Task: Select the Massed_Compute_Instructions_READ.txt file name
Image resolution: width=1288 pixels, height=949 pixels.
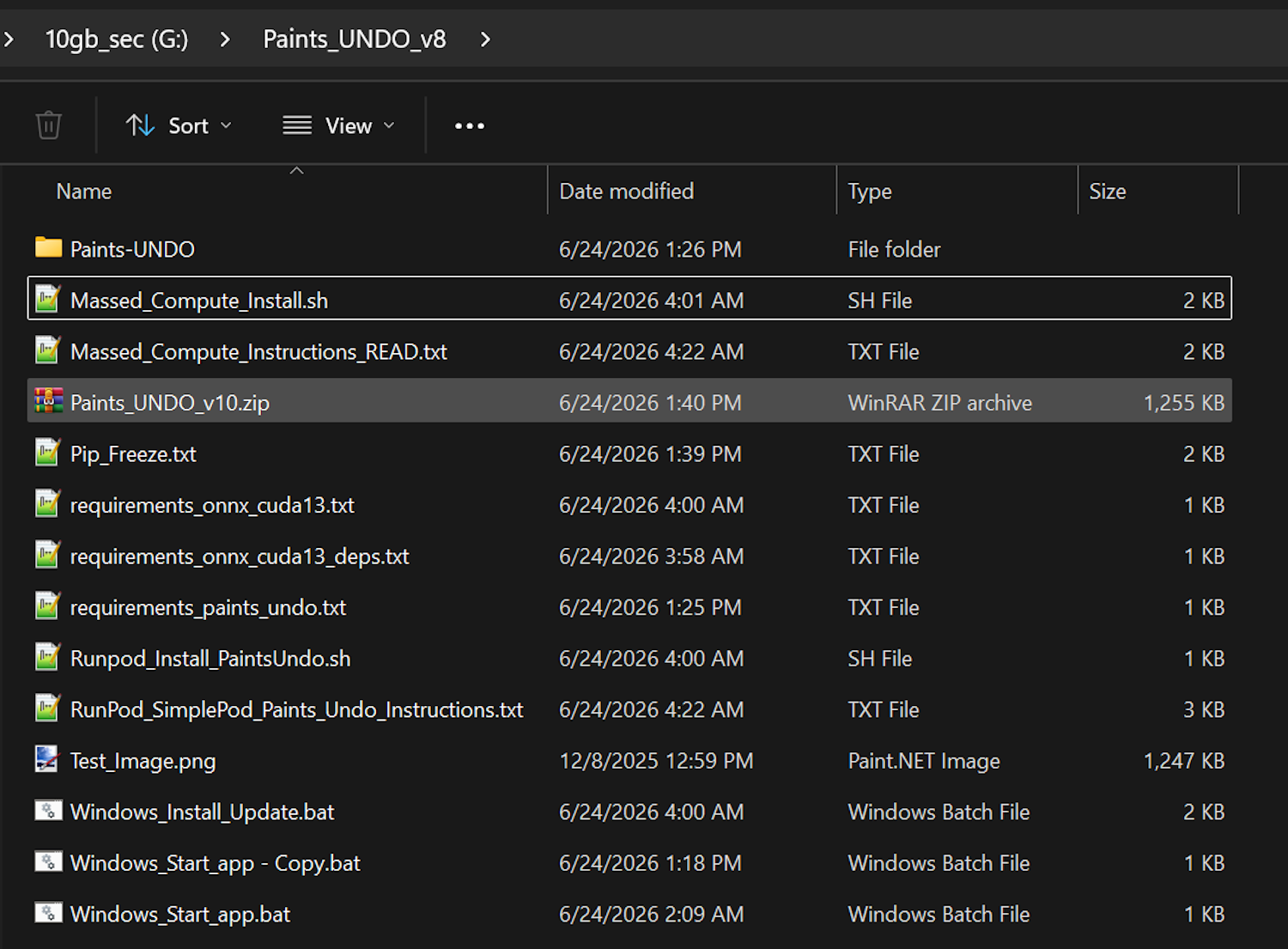Action: point(258,351)
